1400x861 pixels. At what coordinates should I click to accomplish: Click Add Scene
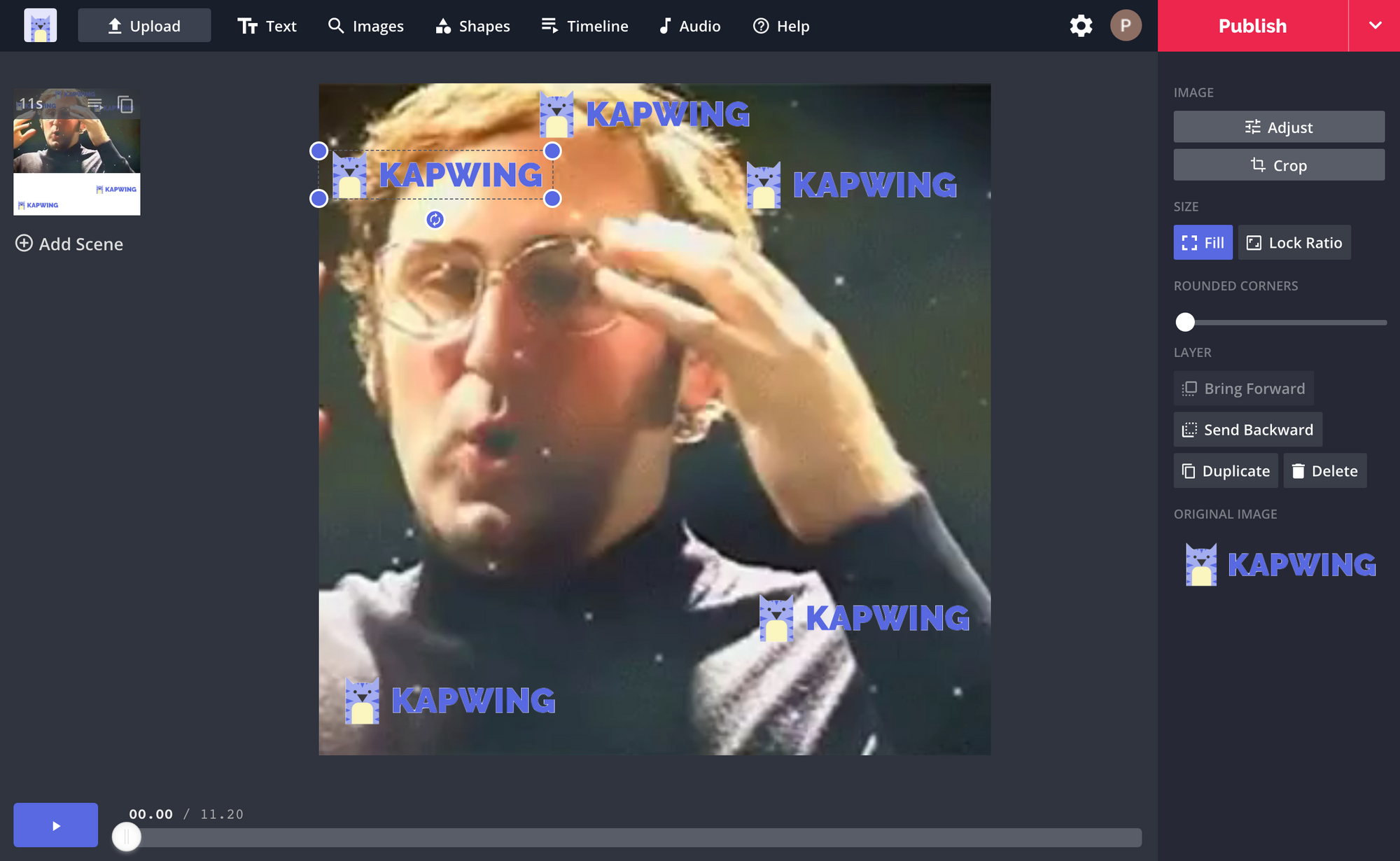(x=69, y=244)
